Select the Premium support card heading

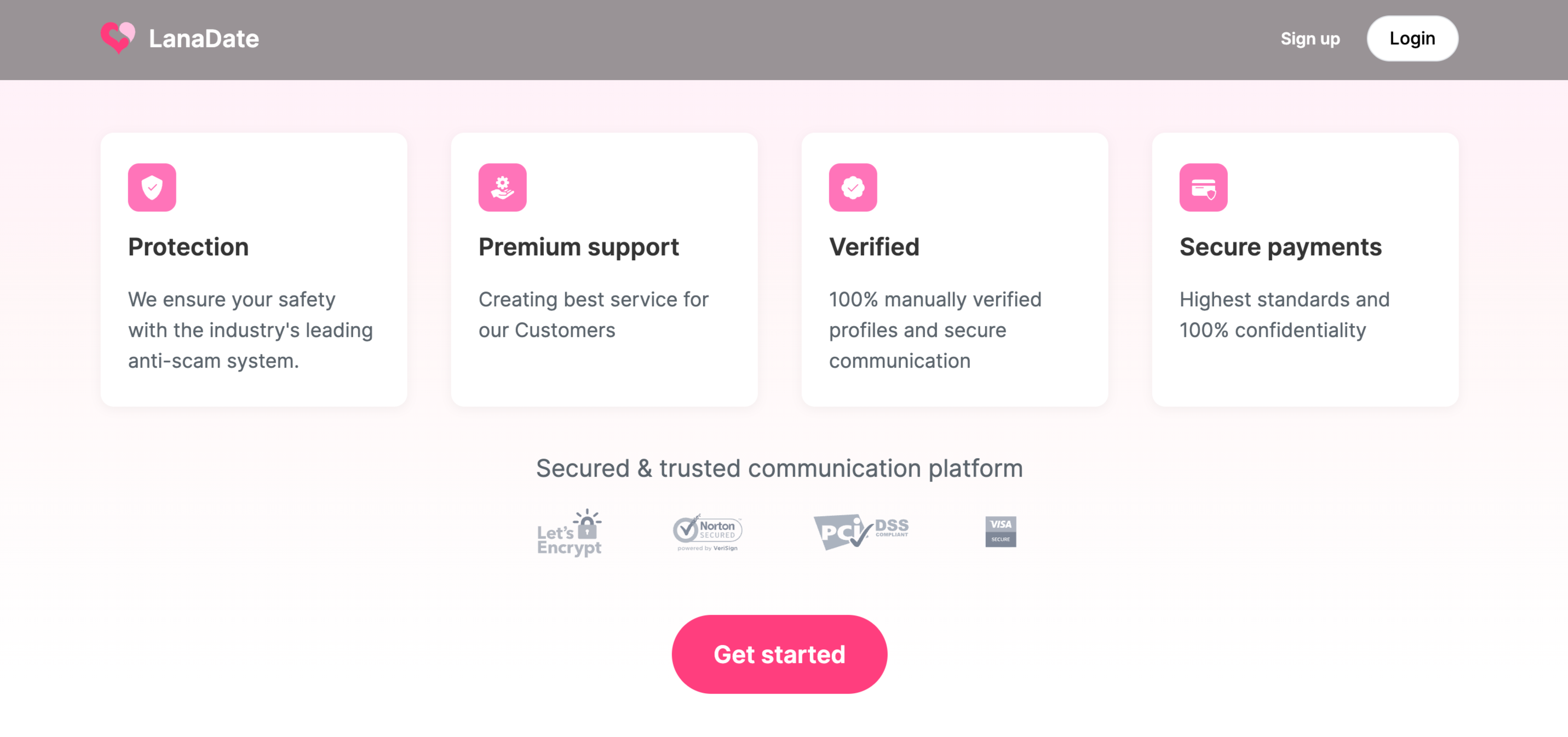[578, 247]
